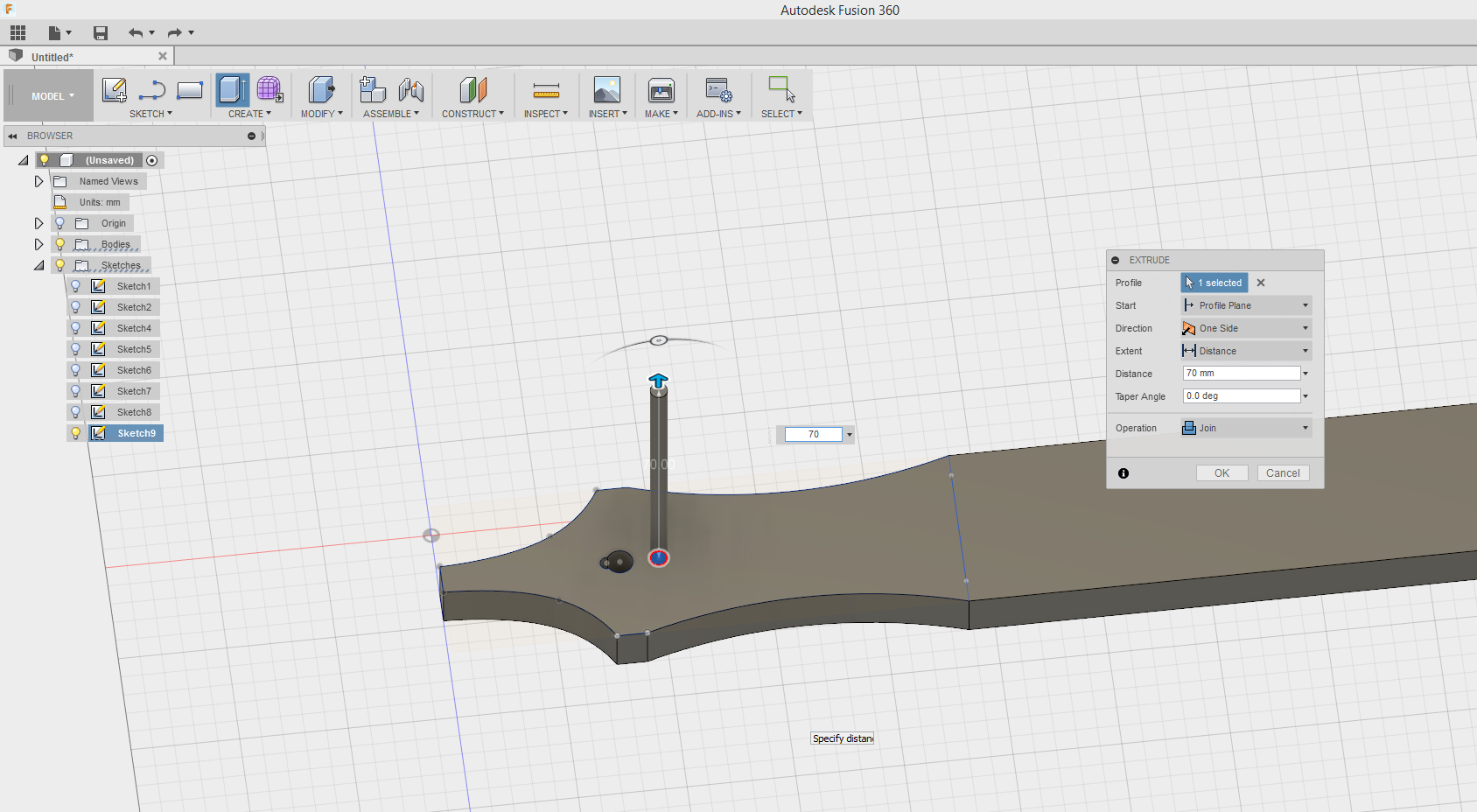Collapse the Sketches folder node
The width and height of the screenshot is (1477, 812).
point(38,265)
